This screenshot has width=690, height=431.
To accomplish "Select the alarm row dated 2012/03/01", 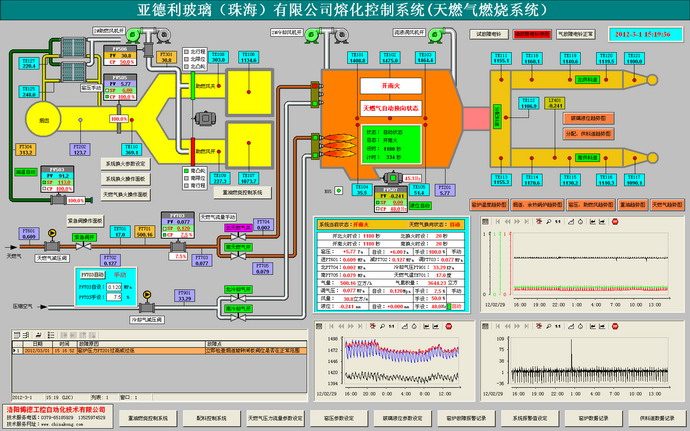I will [159, 351].
